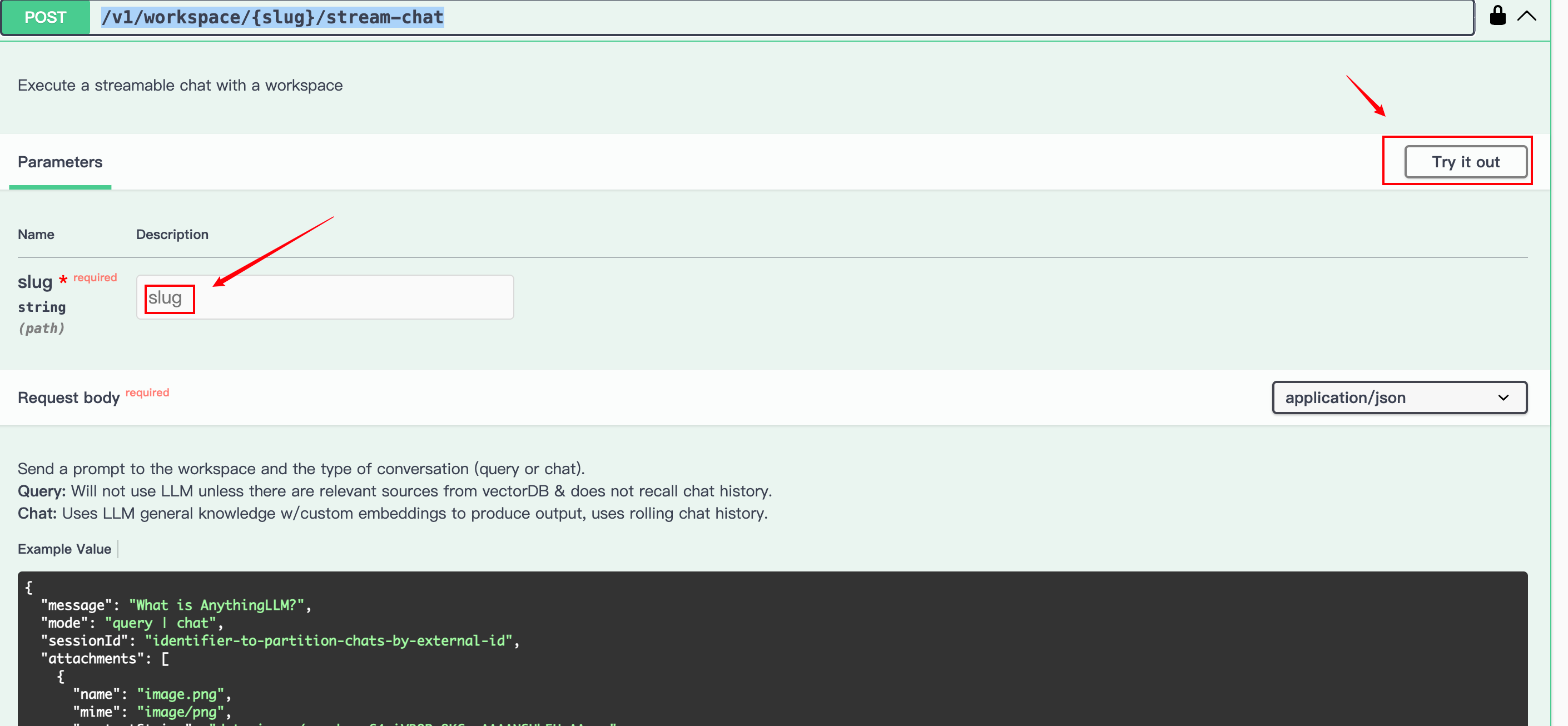Switch to the Example Value tab
The width and height of the screenshot is (1568, 726).
coord(64,549)
